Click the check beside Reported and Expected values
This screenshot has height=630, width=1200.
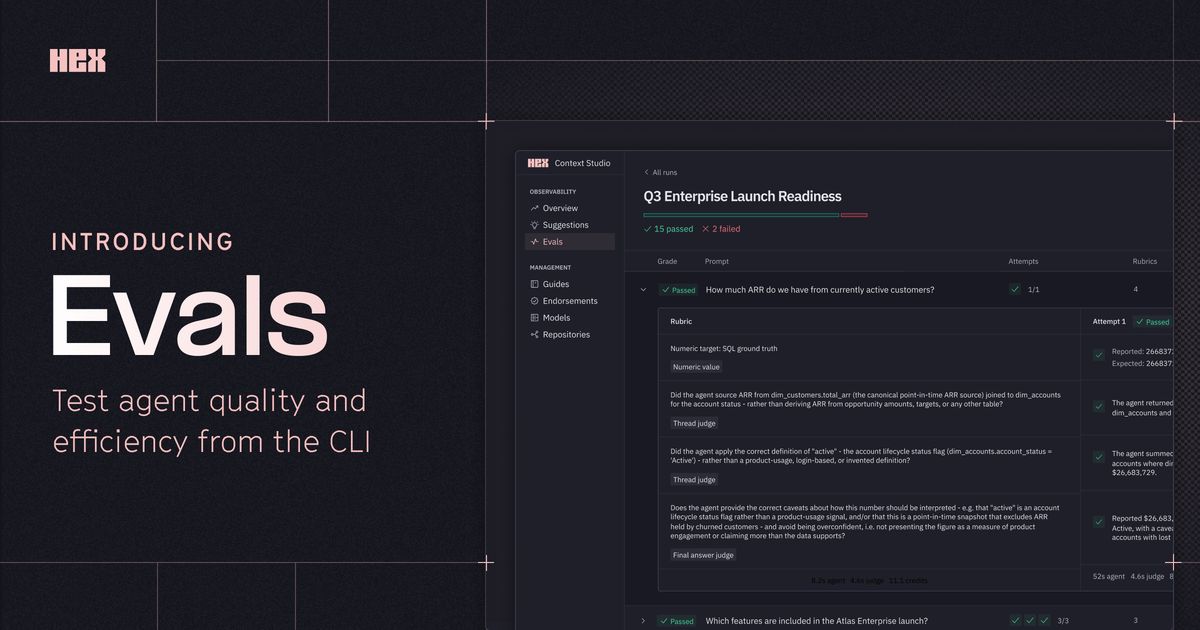(x=1099, y=355)
